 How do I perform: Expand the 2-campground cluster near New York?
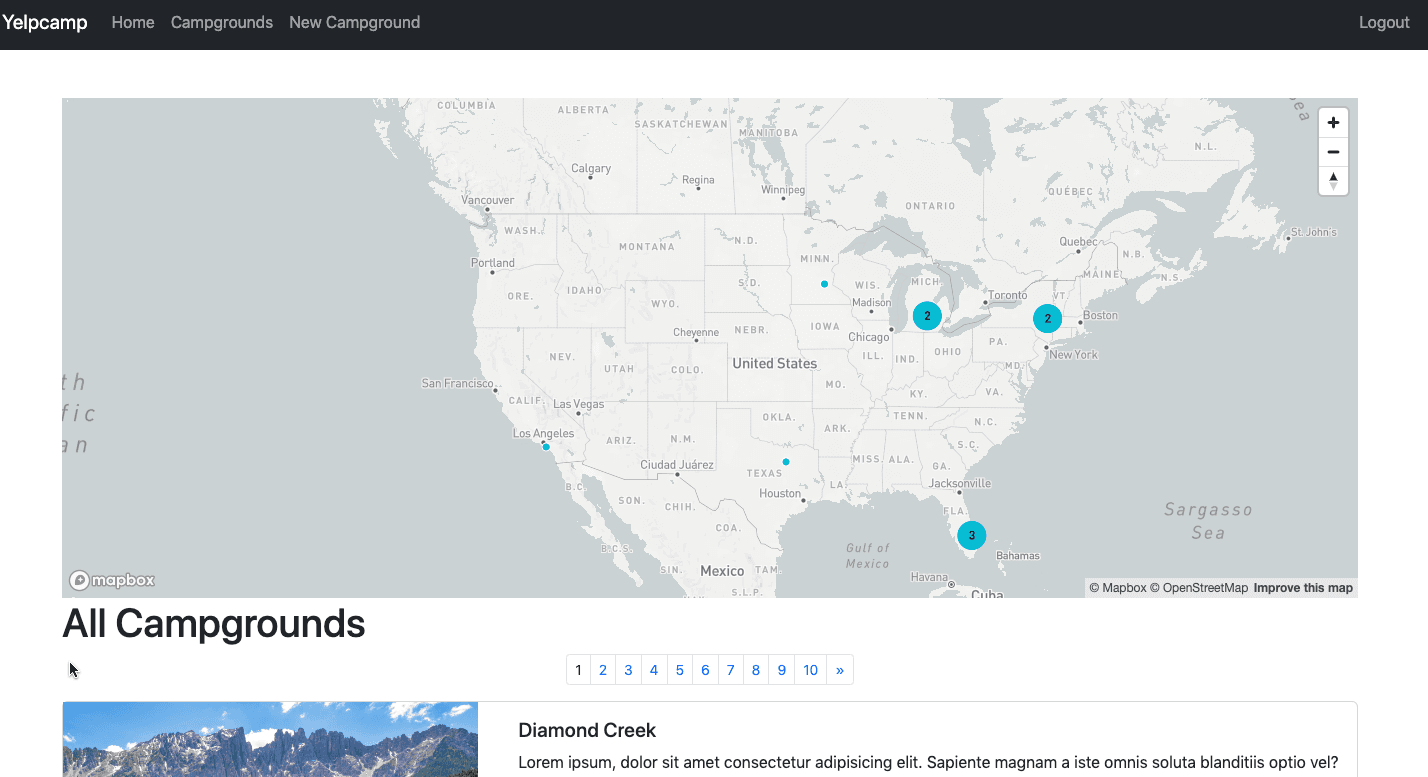1047,319
